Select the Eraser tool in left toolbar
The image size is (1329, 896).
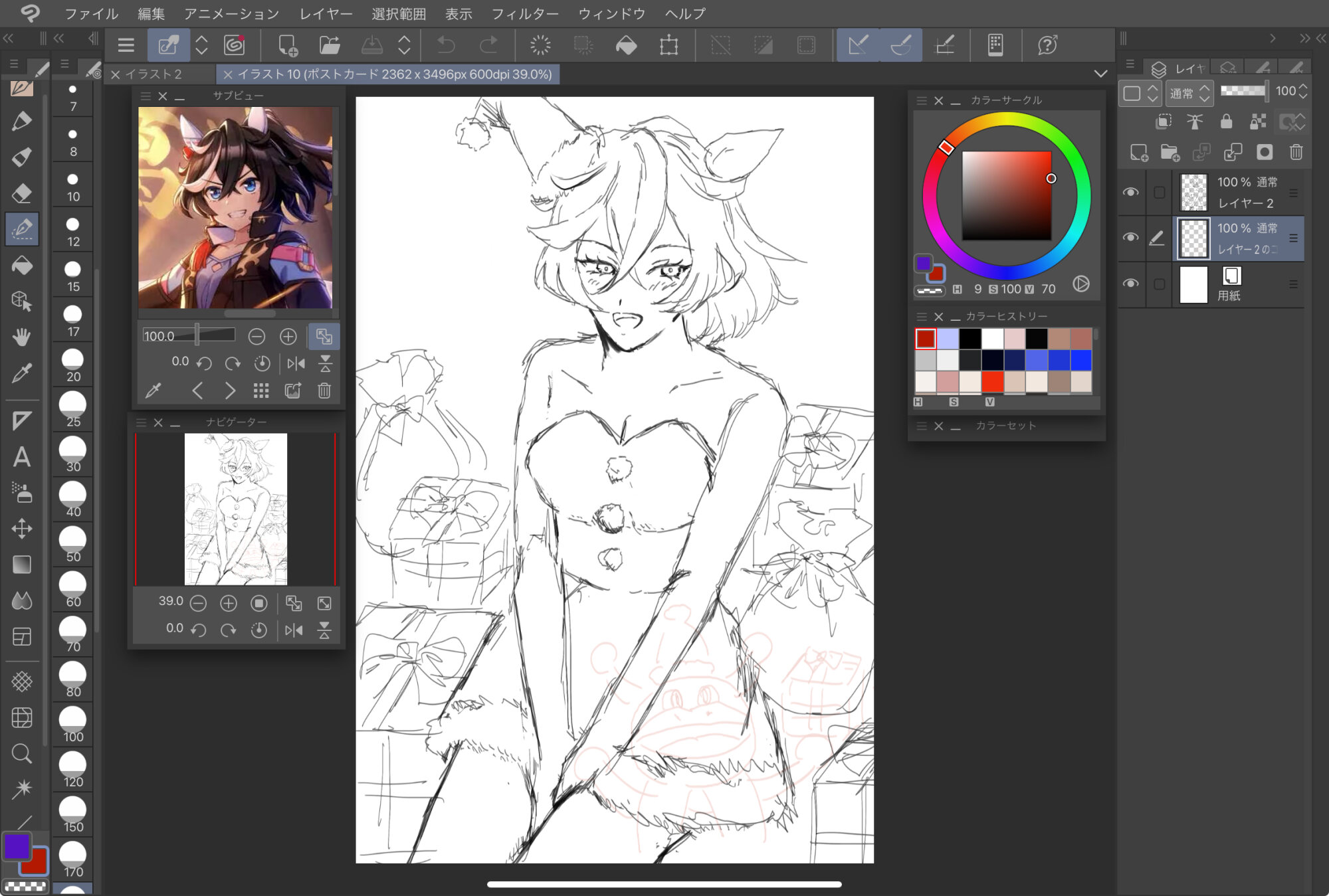(22, 193)
